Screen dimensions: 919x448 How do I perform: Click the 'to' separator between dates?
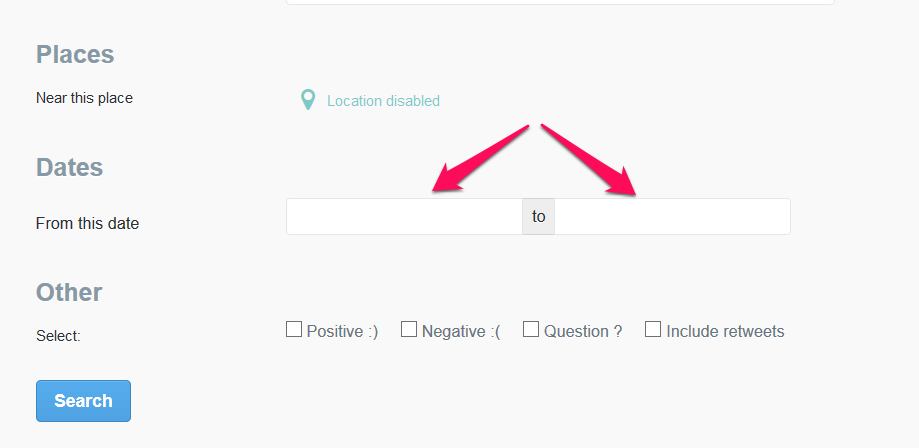click(539, 216)
